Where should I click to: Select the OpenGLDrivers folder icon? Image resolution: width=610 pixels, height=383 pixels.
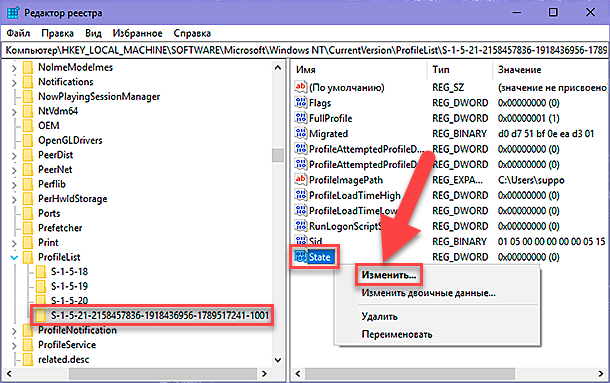[28, 141]
